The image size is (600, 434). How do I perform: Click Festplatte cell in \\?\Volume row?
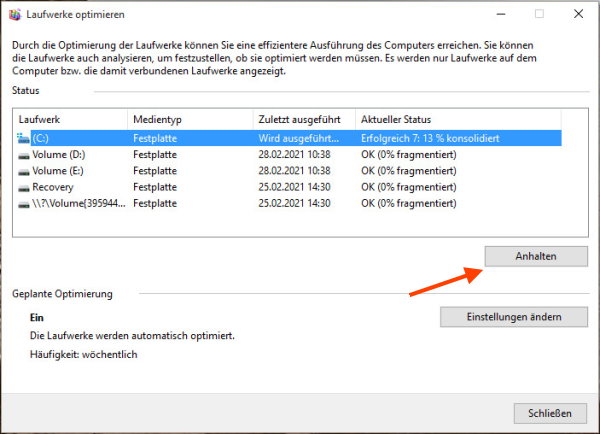pyautogui.click(x=155, y=203)
